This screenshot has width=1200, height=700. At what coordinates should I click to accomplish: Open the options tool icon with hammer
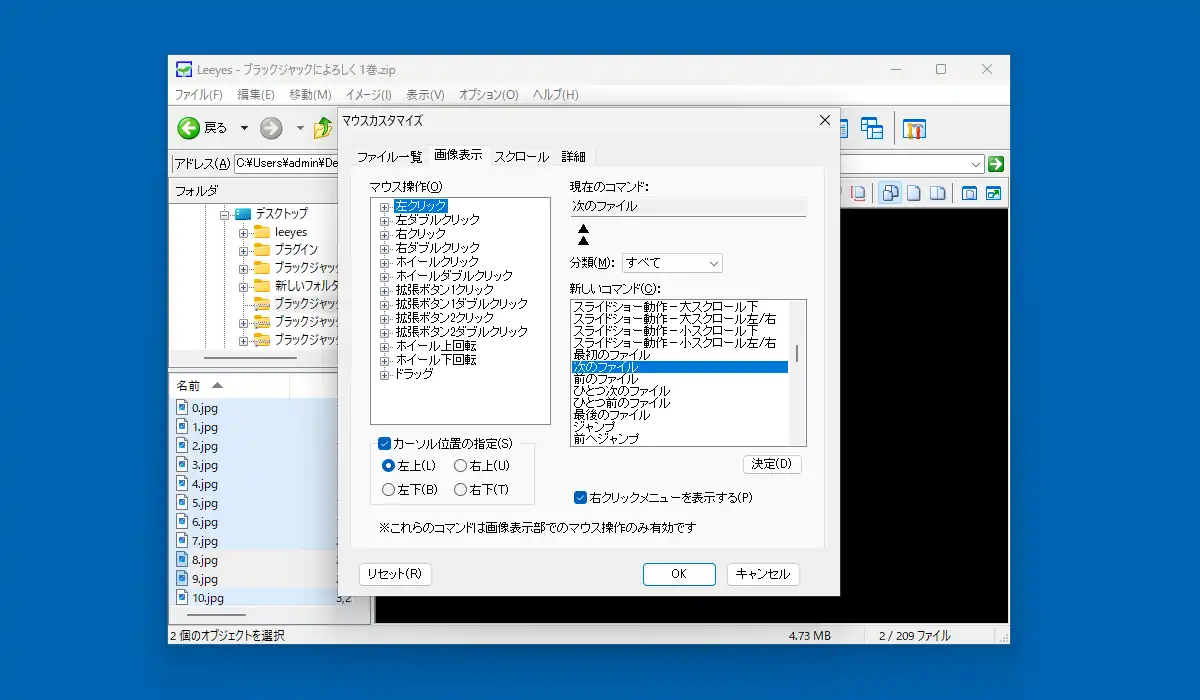pyautogui.click(x=914, y=128)
